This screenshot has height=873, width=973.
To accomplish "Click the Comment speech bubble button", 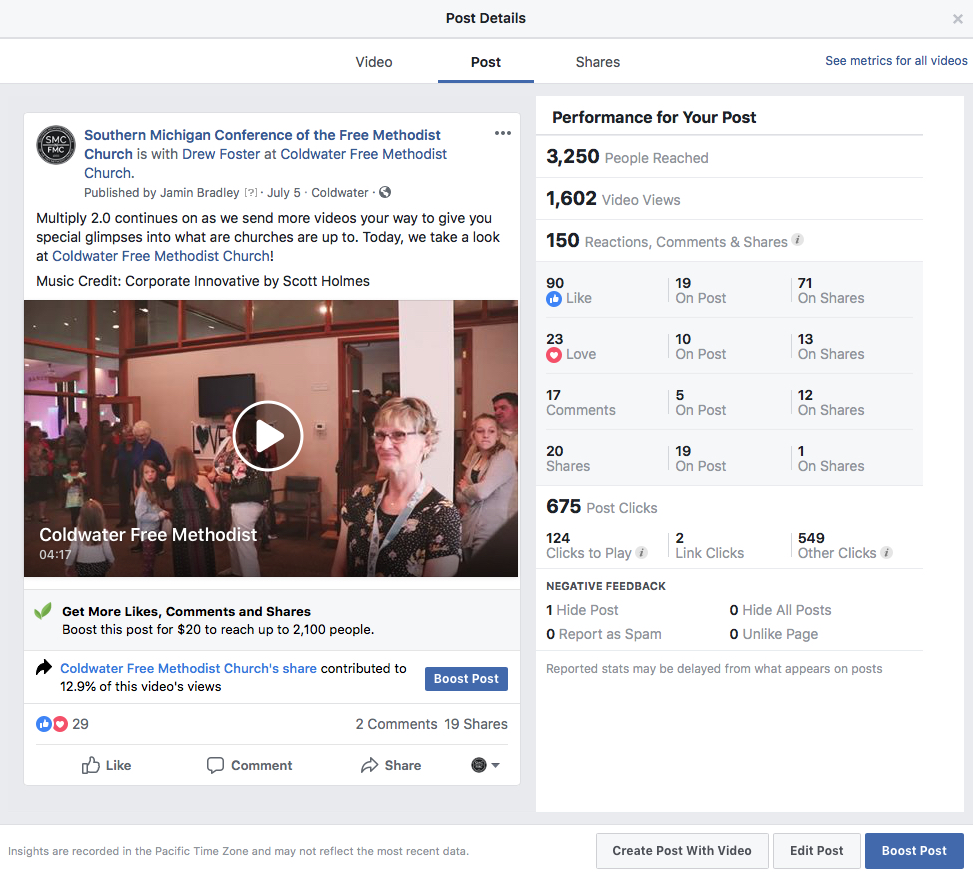I will point(249,765).
